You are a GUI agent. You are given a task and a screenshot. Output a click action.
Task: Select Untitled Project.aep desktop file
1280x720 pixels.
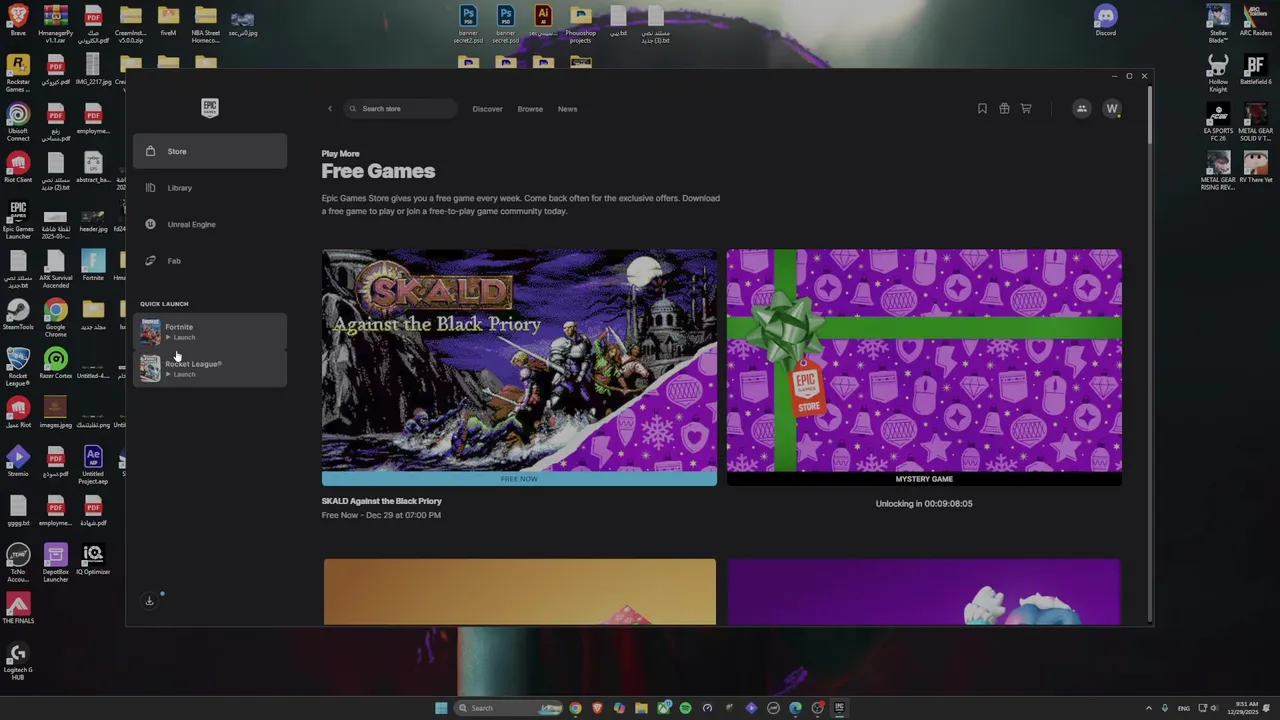tap(93, 466)
